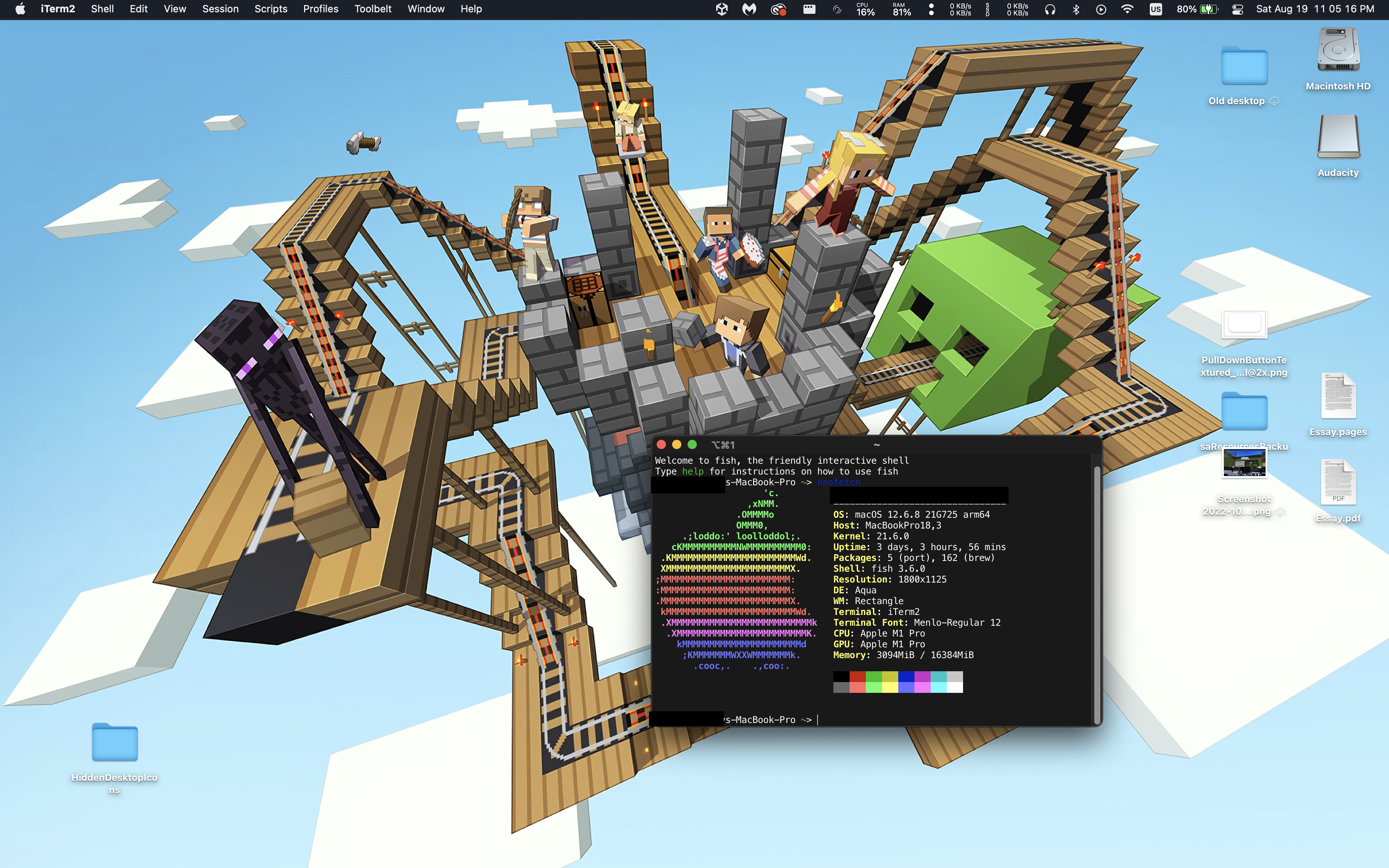
Task: Open Control Center toggles icon
Action: pos(1237,9)
